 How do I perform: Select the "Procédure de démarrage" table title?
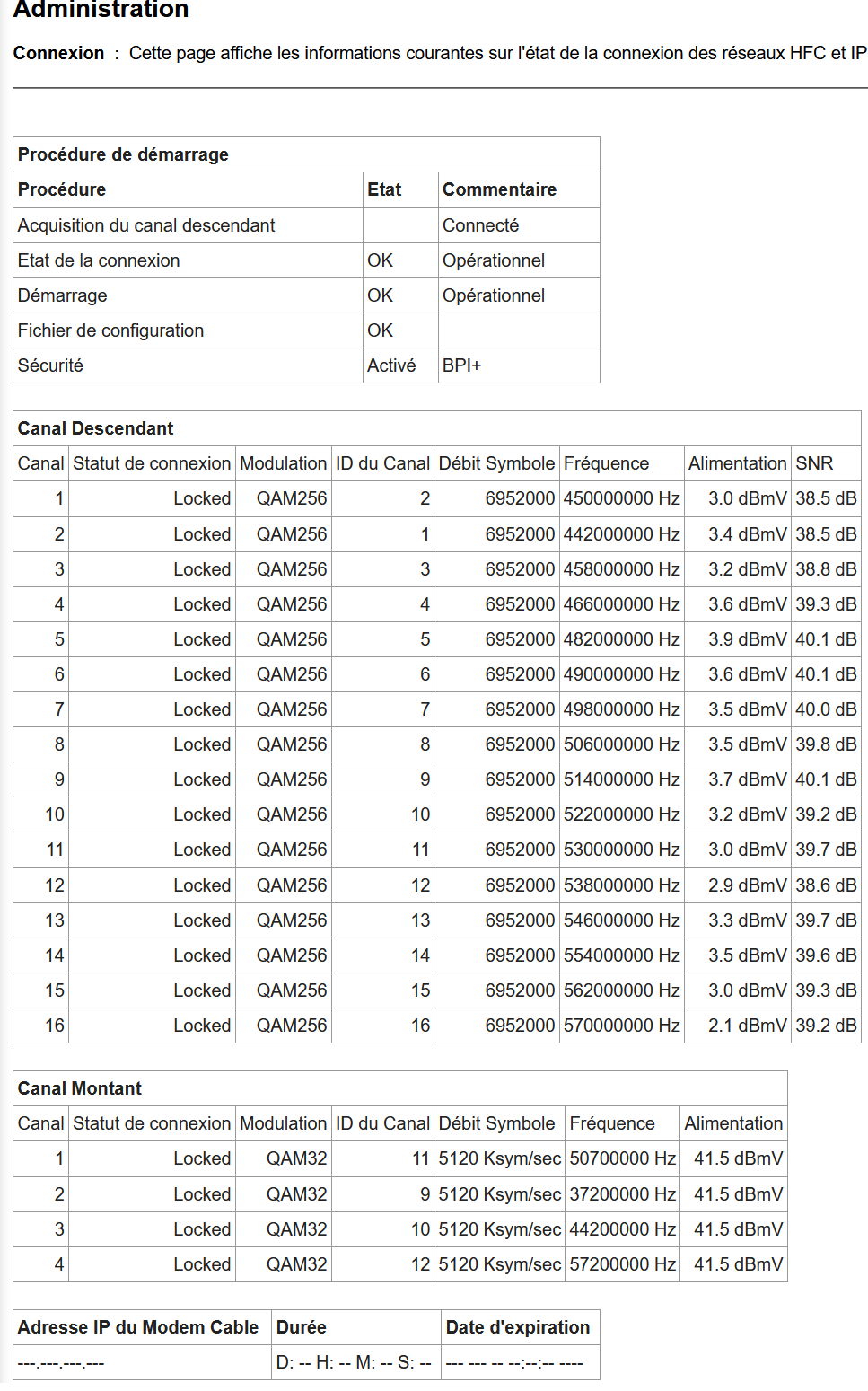[123, 154]
